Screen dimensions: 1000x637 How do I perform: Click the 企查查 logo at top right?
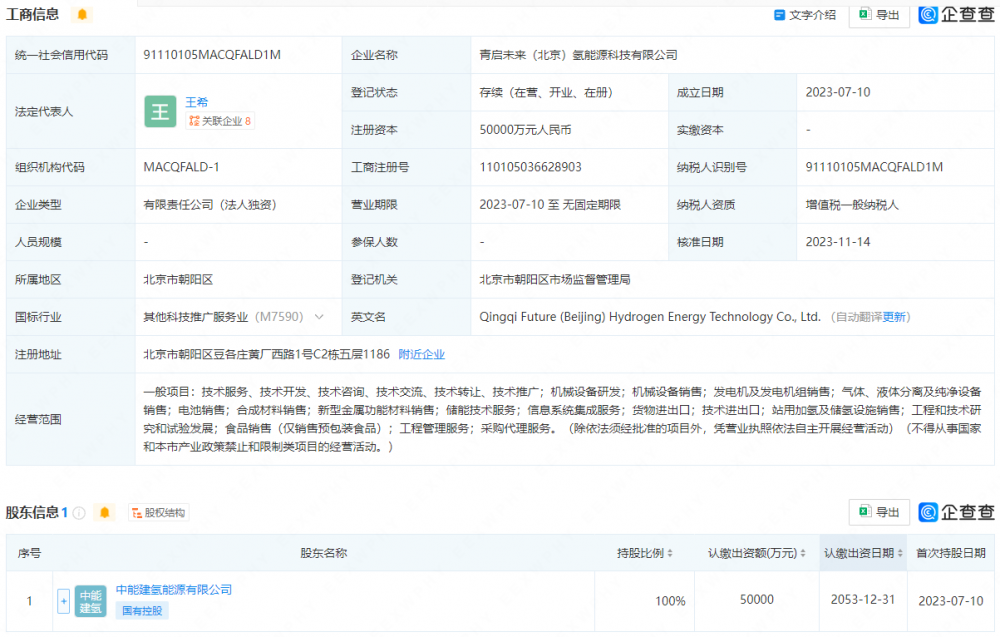coord(956,15)
